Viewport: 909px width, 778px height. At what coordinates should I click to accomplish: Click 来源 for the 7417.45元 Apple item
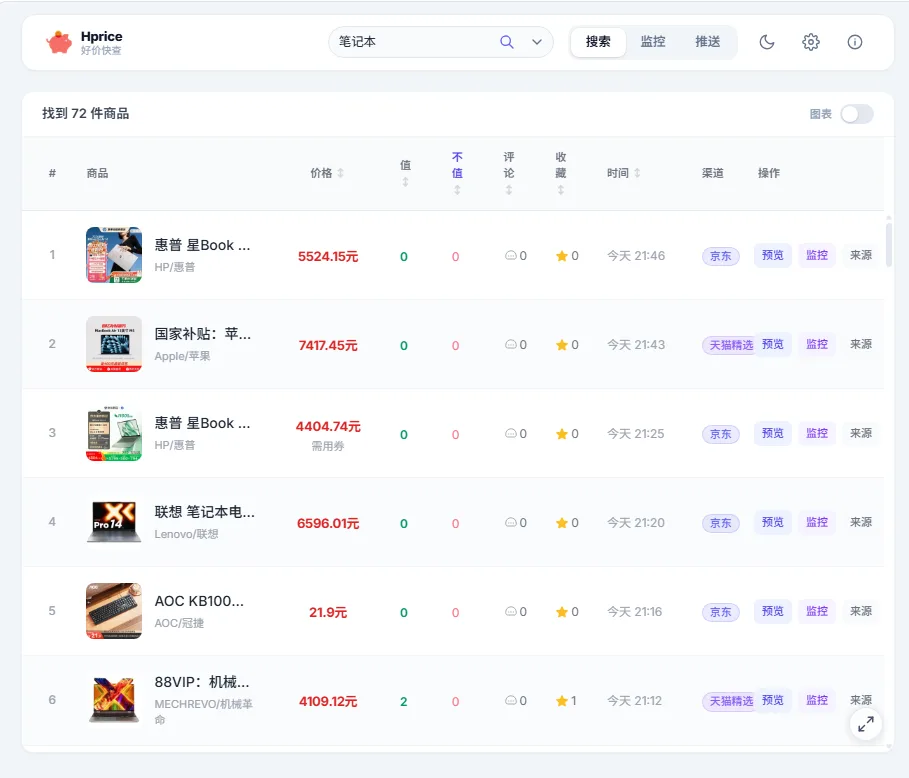point(861,344)
